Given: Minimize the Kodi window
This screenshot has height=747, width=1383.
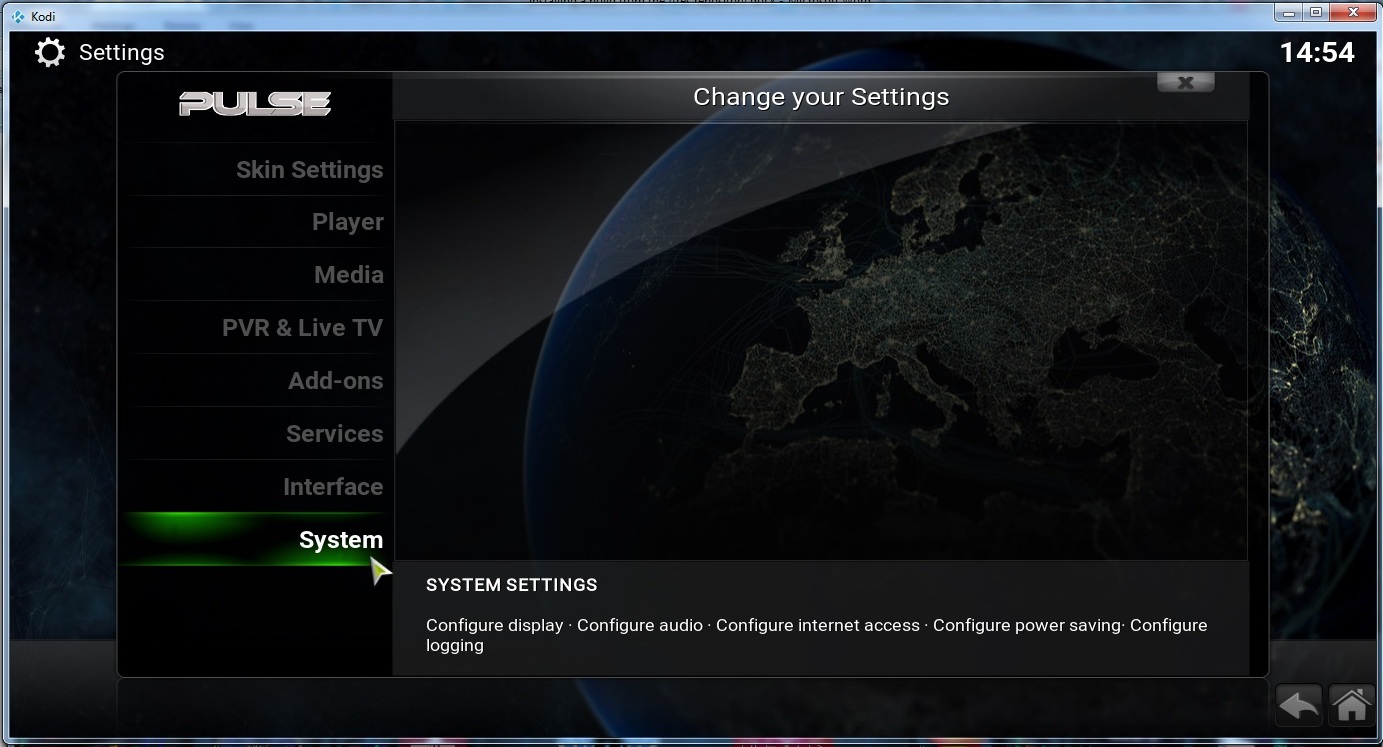Looking at the screenshot, I should coord(1289,12).
